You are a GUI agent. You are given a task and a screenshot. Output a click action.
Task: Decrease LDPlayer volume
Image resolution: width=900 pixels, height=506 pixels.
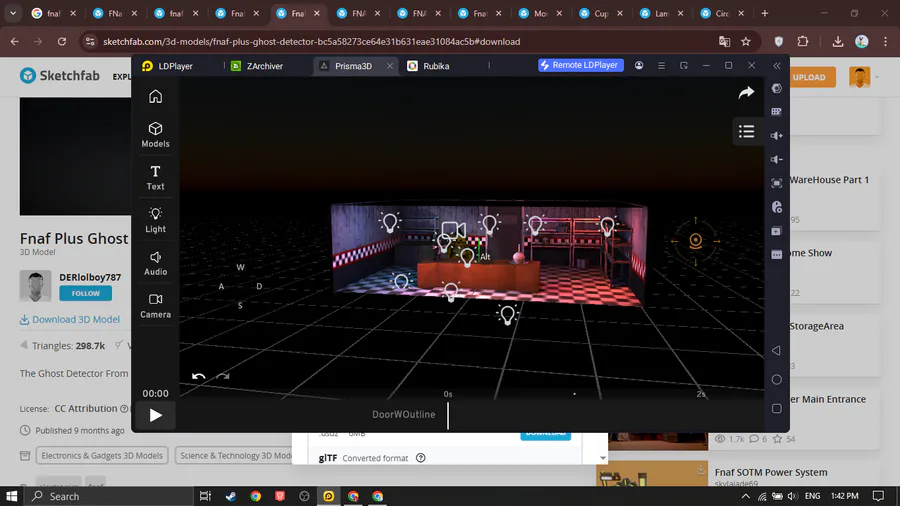pyautogui.click(x=777, y=159)
